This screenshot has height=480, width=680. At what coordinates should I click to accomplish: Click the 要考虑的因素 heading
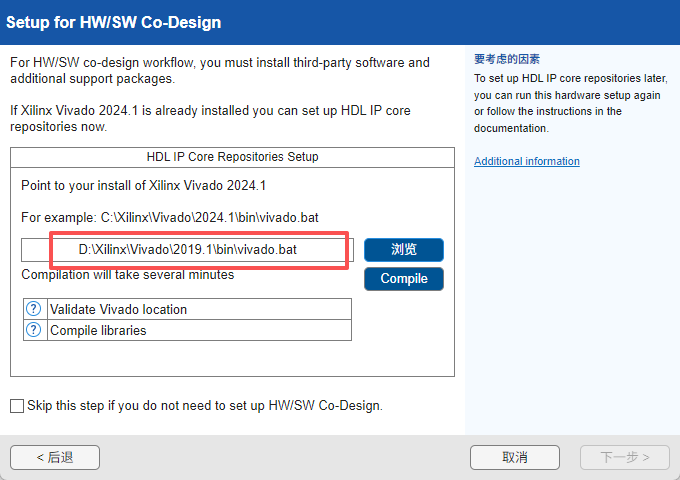(x=507, y=59)
